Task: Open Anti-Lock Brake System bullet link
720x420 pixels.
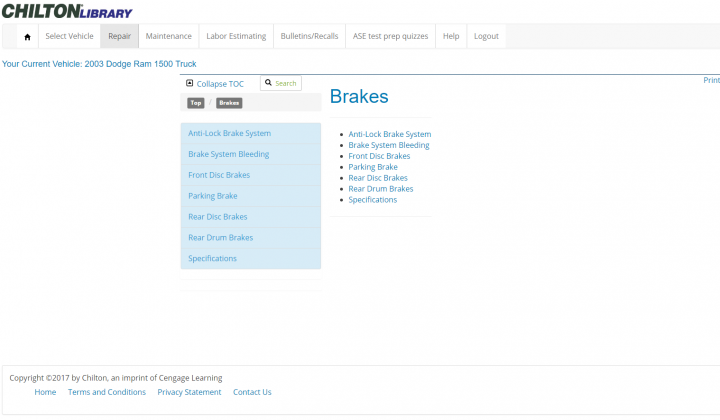Action: [389, 134]
